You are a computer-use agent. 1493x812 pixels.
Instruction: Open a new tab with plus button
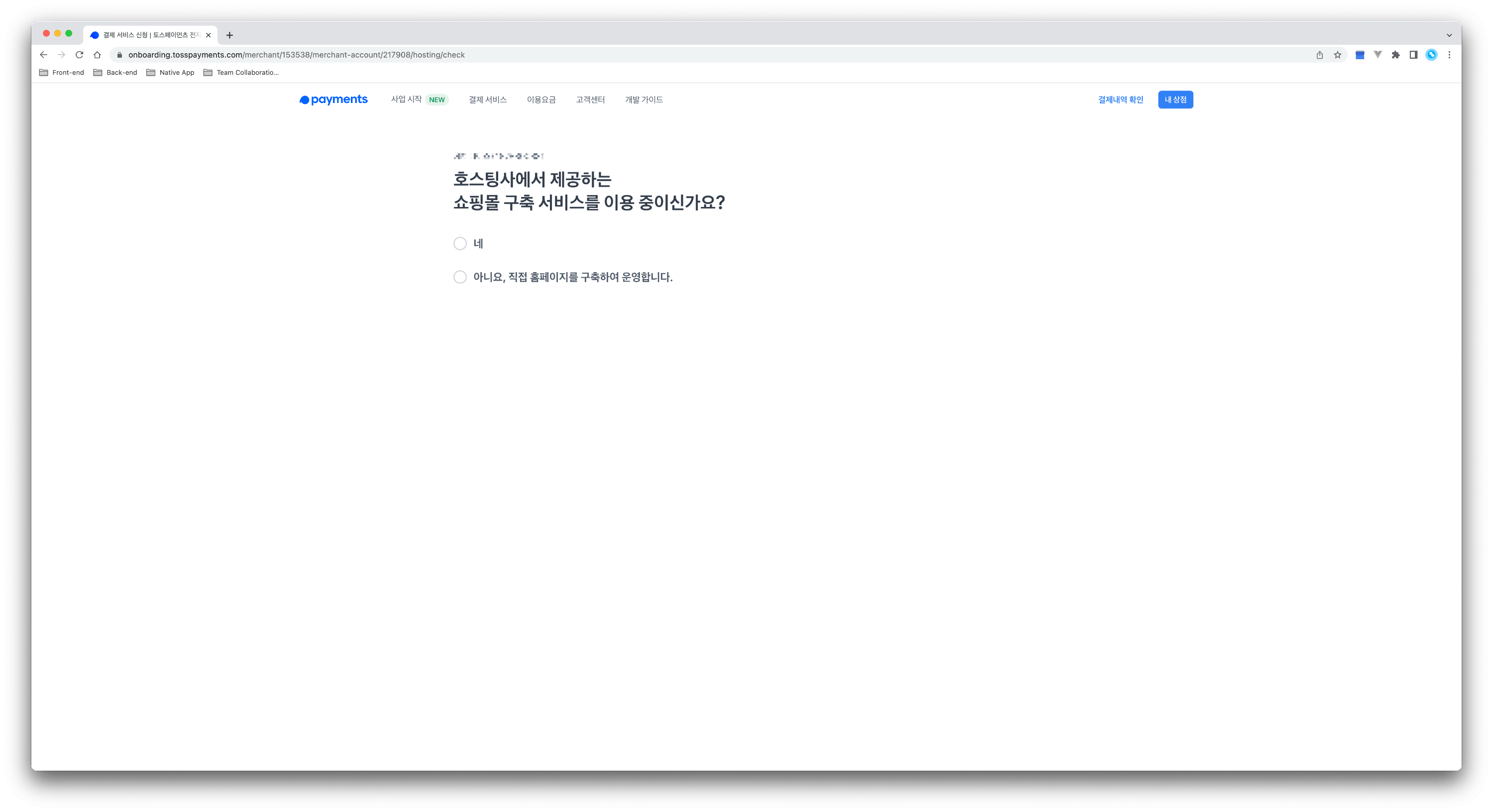pyautogui.click(x=229, y=35)
